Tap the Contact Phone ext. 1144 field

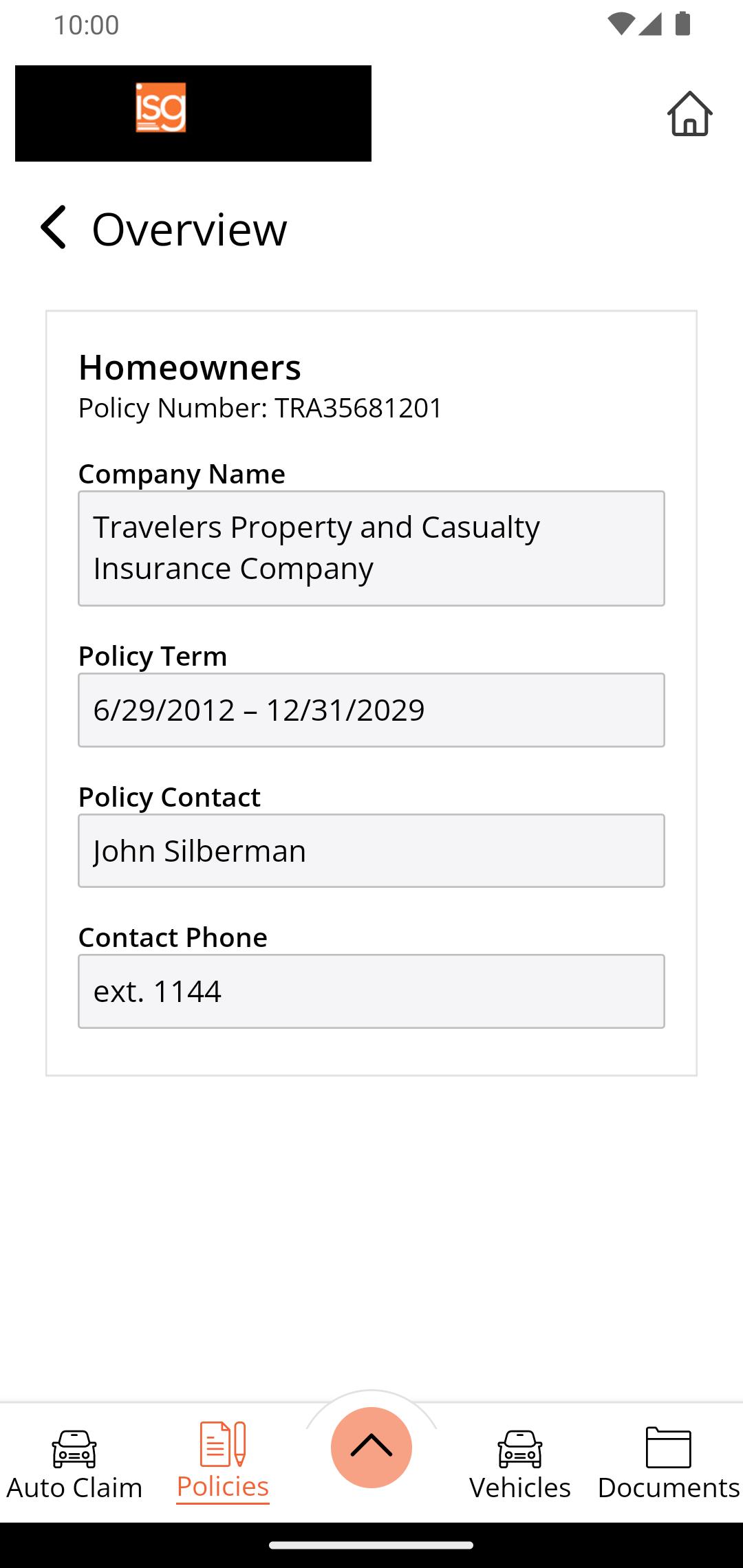point(371,991)
